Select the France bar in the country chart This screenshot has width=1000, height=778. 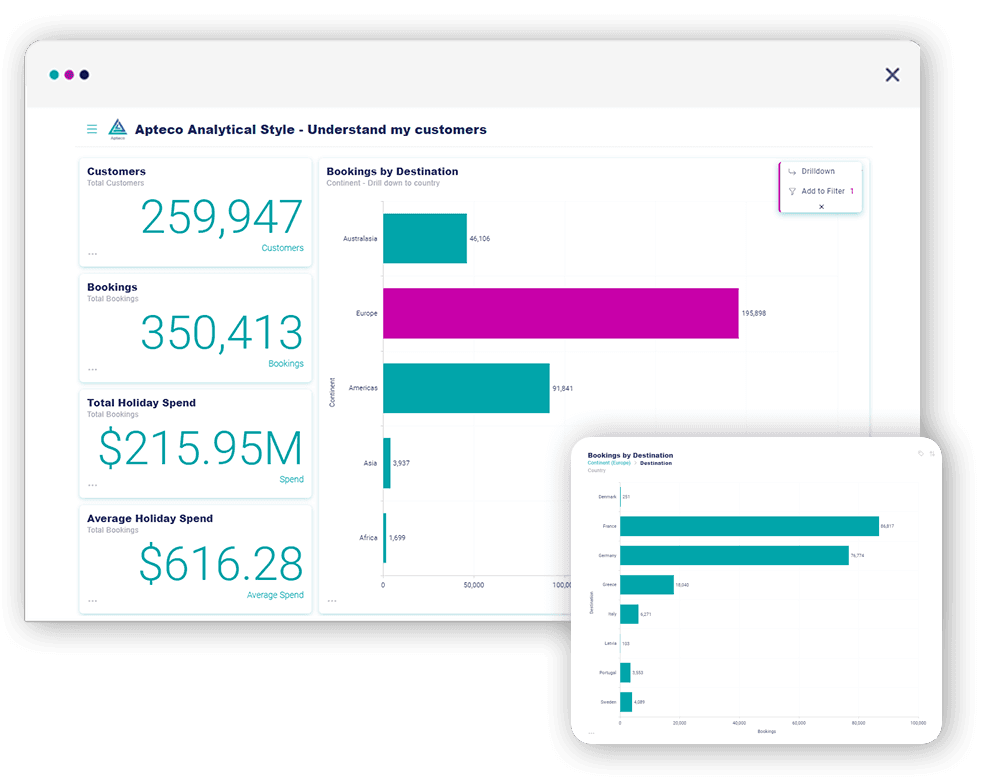click(748, 526)
